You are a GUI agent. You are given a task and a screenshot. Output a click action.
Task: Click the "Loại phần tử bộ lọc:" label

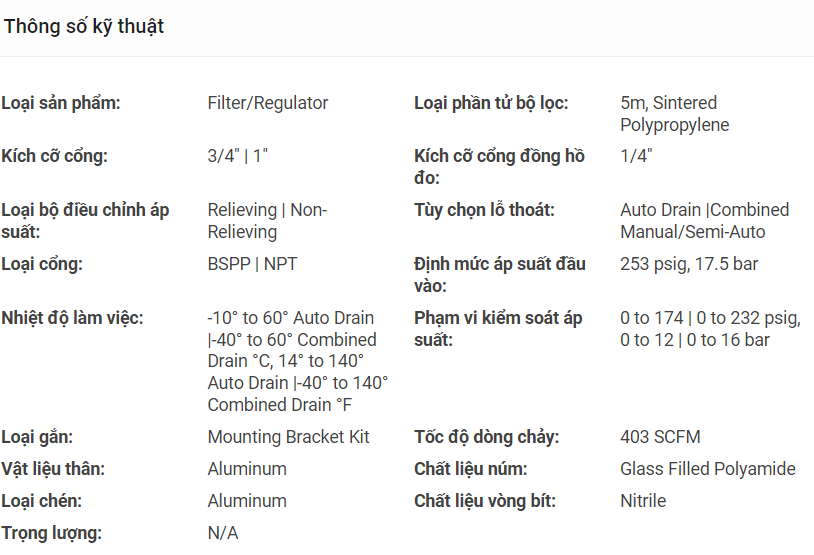tap(491, 103)
